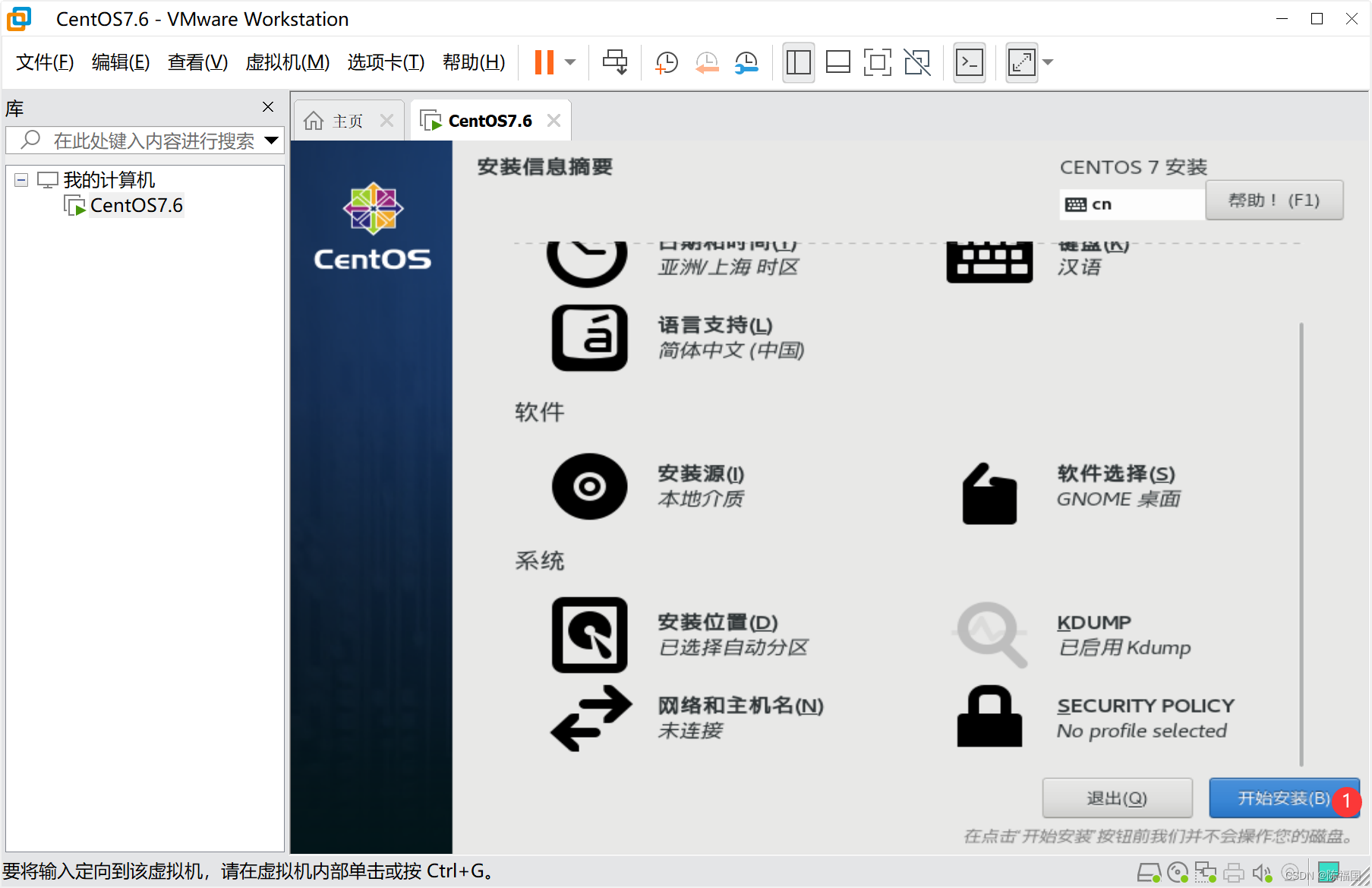Click the 语言支持(L) label
The image size is (1372, 888).
(x=715, y=326)
